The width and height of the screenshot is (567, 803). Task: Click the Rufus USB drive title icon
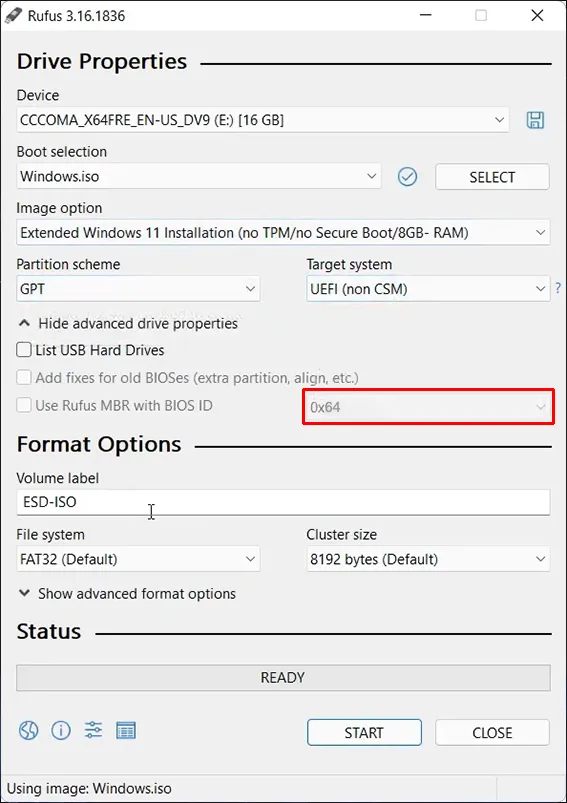pyautogui.click(x=13, y=15)
